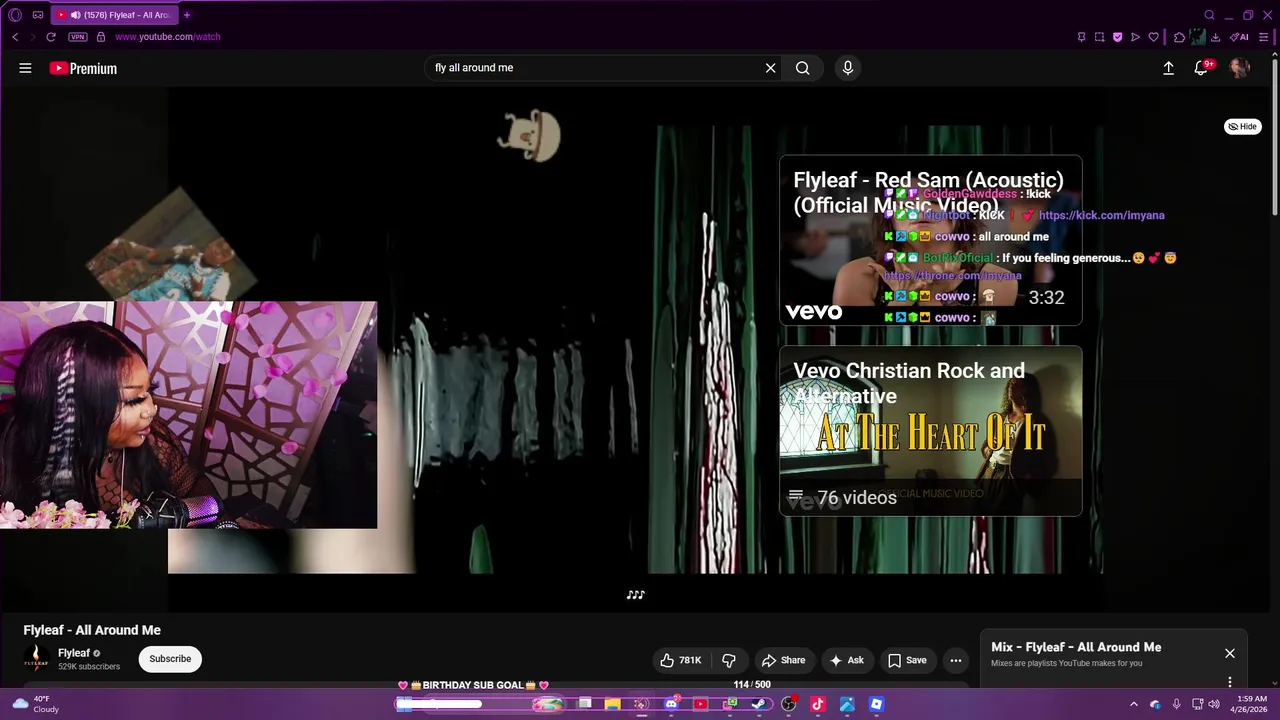The width and height of the screenshot is (1280, 720).
Task: Open Flyleaf Red Sam Acoustic video card
Action: click(930, 240)
